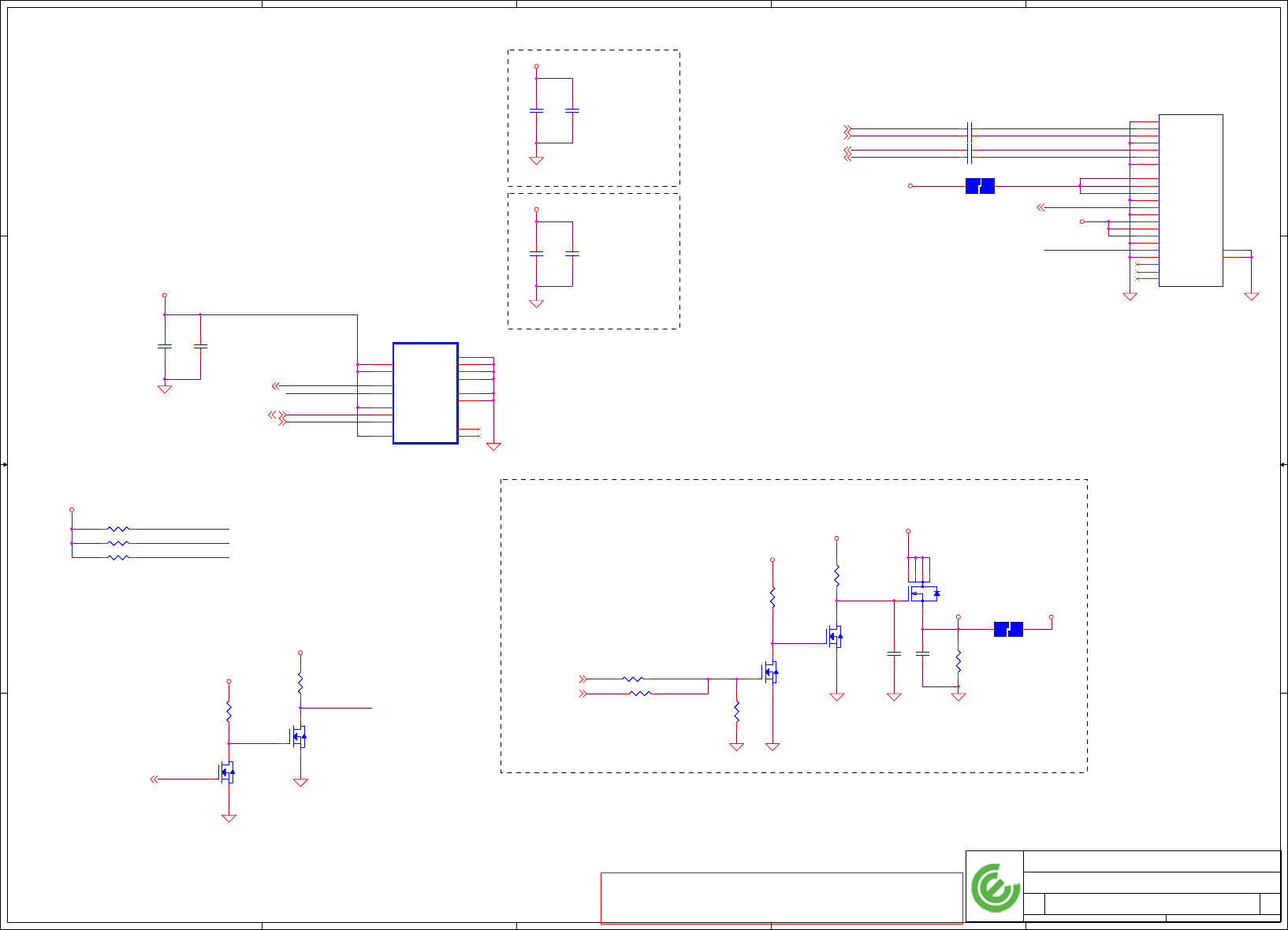Click the upper off-page input connector in large dashed box

click(583, 679)
